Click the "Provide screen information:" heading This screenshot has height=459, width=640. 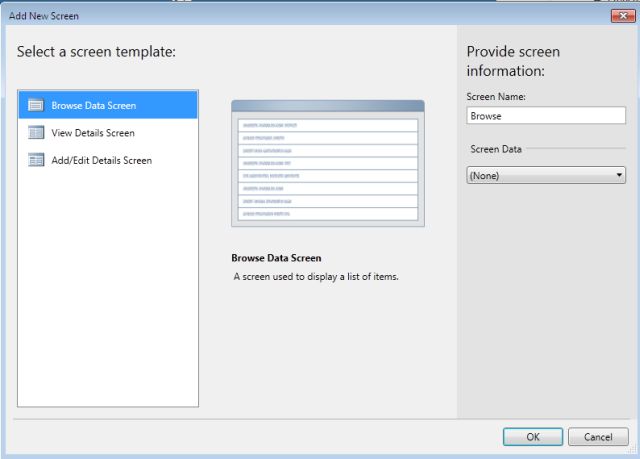(x=513, y=61)
